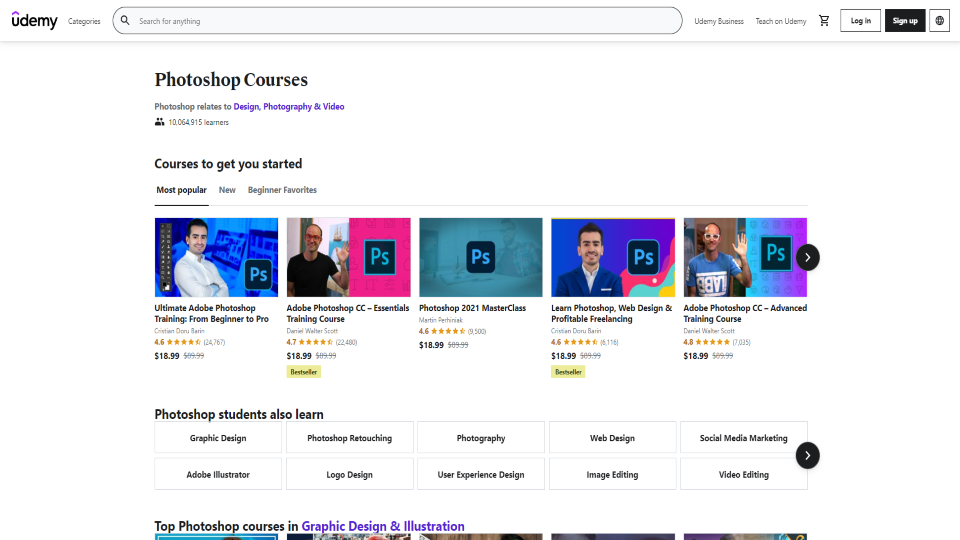Click 4.8 rating on Advanced course

[688, 342]
